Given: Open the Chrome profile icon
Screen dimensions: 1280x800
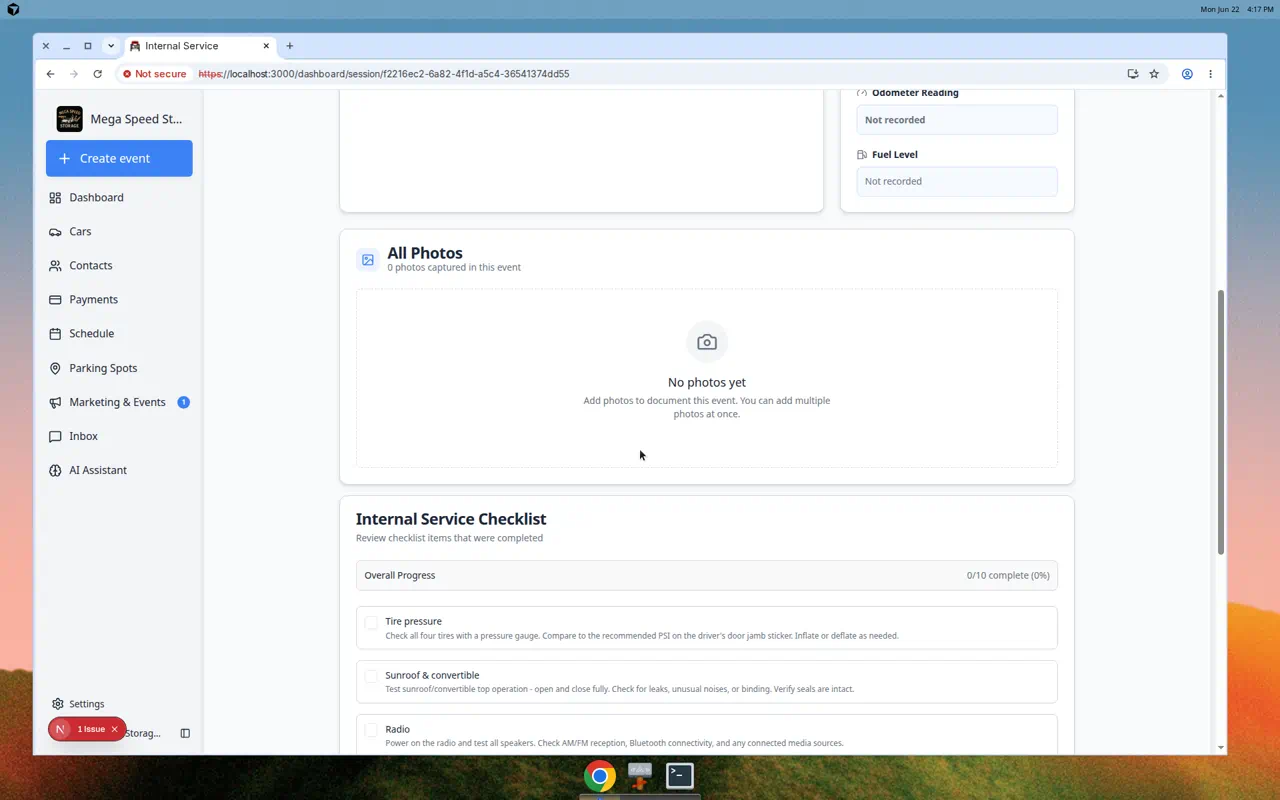Looking at the screenshot, I should tap(1187, 74).
